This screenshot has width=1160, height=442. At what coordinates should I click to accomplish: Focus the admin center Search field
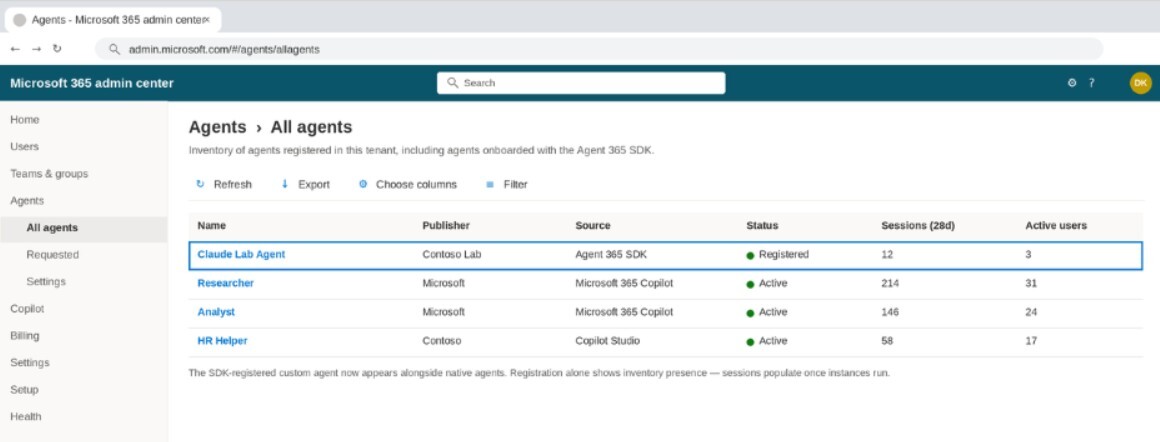tap(581, 83)
